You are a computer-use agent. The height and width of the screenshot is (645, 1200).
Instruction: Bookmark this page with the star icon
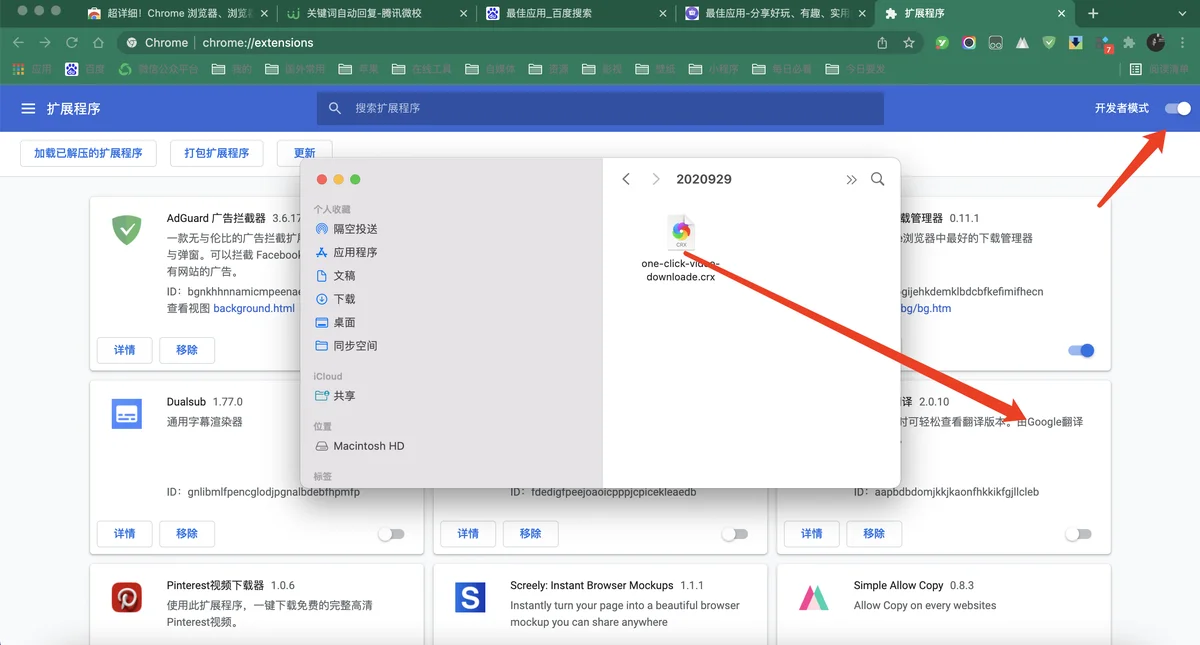(909, 43)
